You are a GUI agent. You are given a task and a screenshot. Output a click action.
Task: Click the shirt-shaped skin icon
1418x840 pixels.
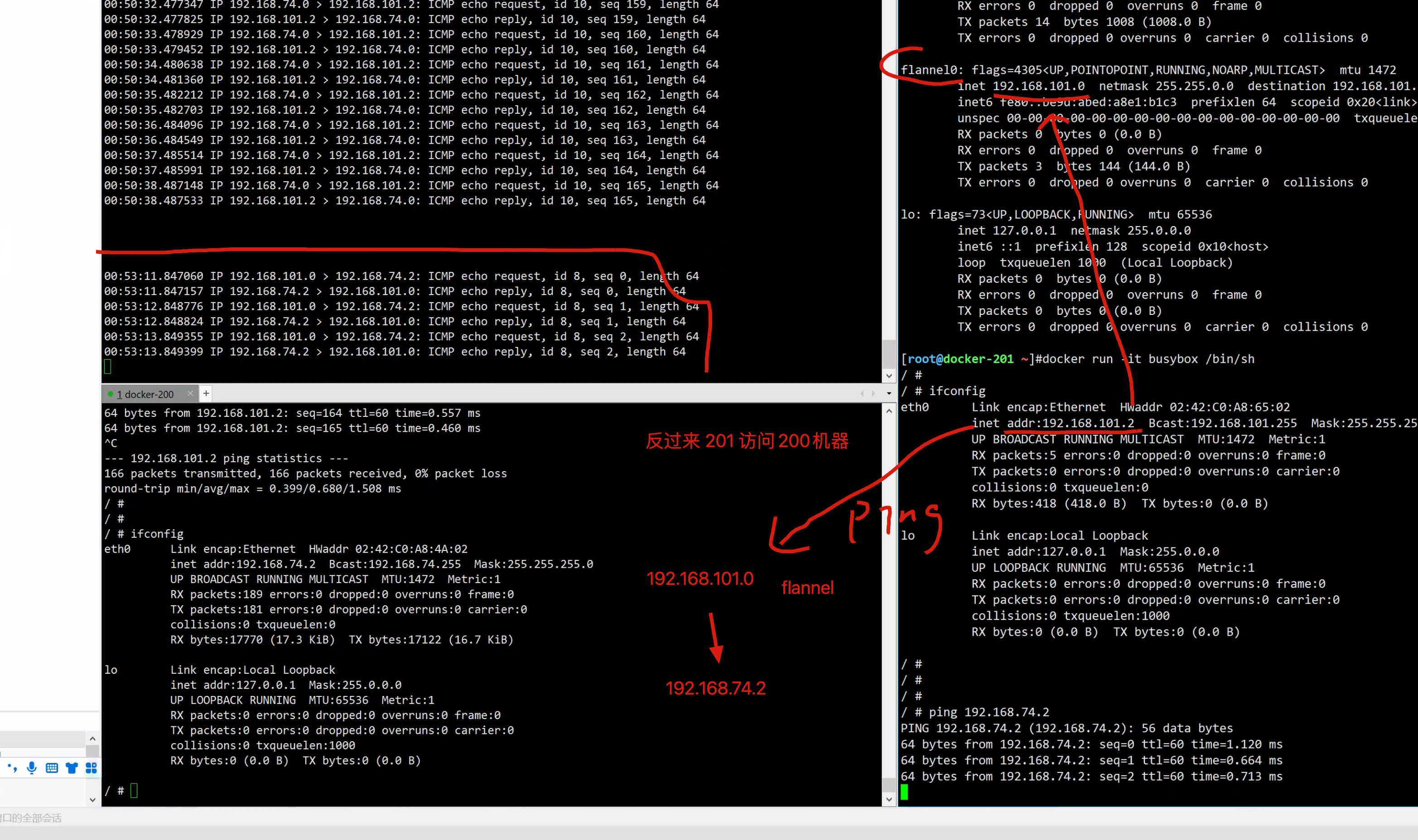71,768
